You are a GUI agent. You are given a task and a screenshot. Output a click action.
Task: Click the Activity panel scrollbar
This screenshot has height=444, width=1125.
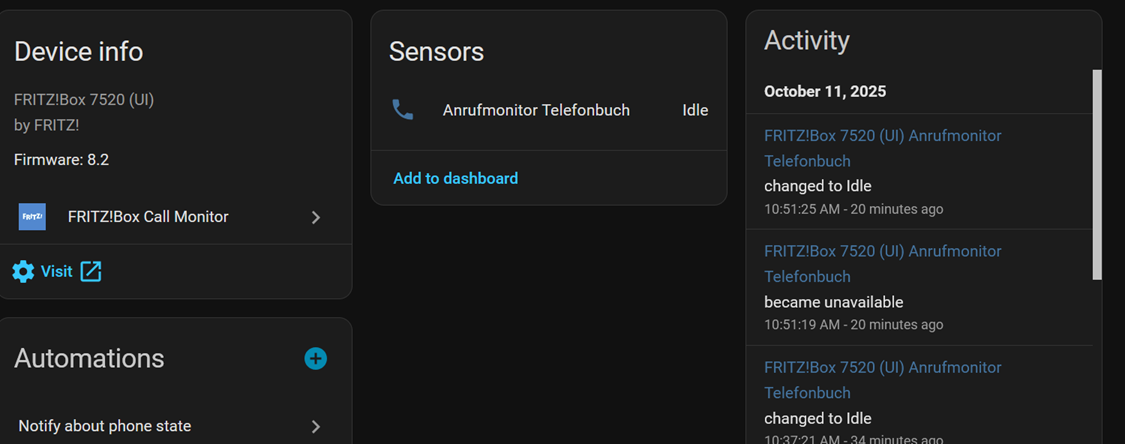click(x=1096, y=175)
